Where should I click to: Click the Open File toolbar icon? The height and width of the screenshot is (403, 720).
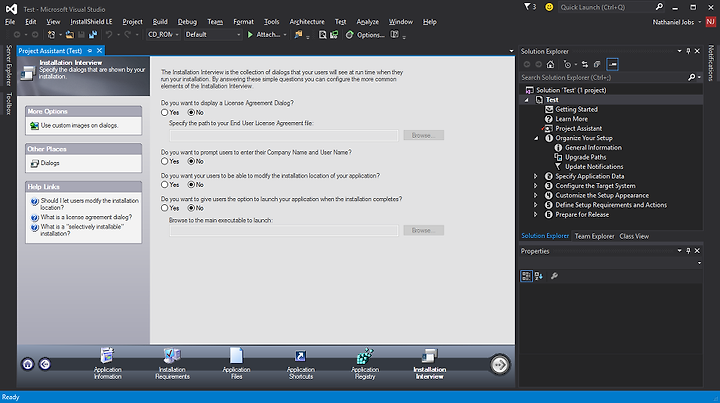[69, 34]
